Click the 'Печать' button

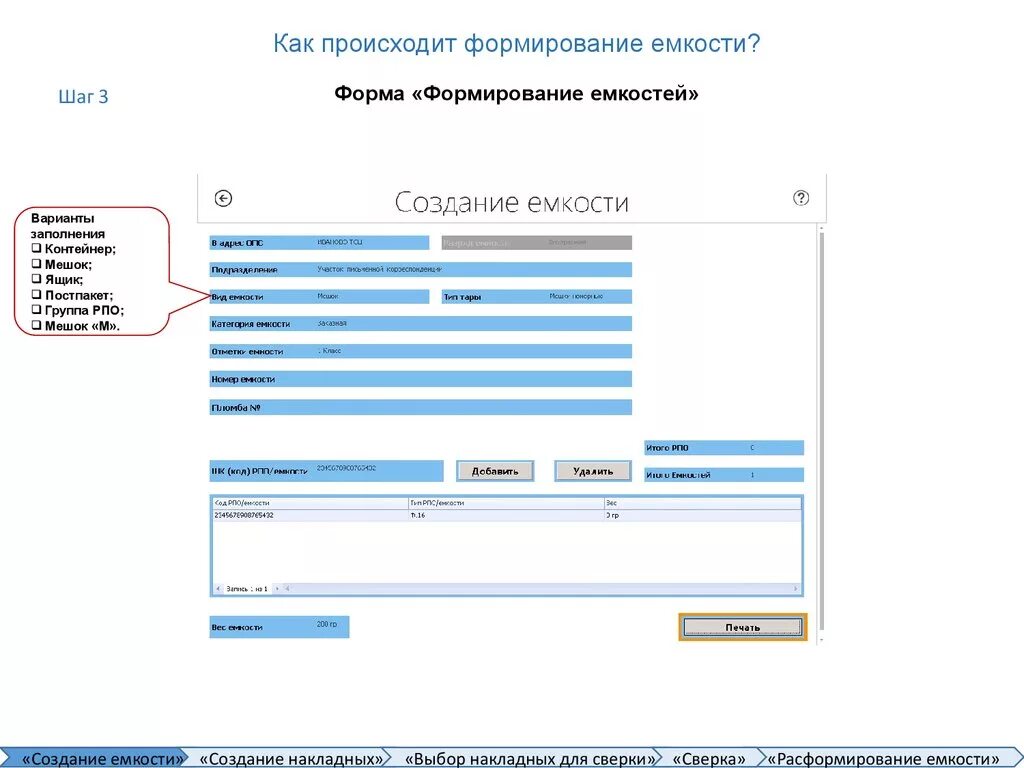coord(743,627)
